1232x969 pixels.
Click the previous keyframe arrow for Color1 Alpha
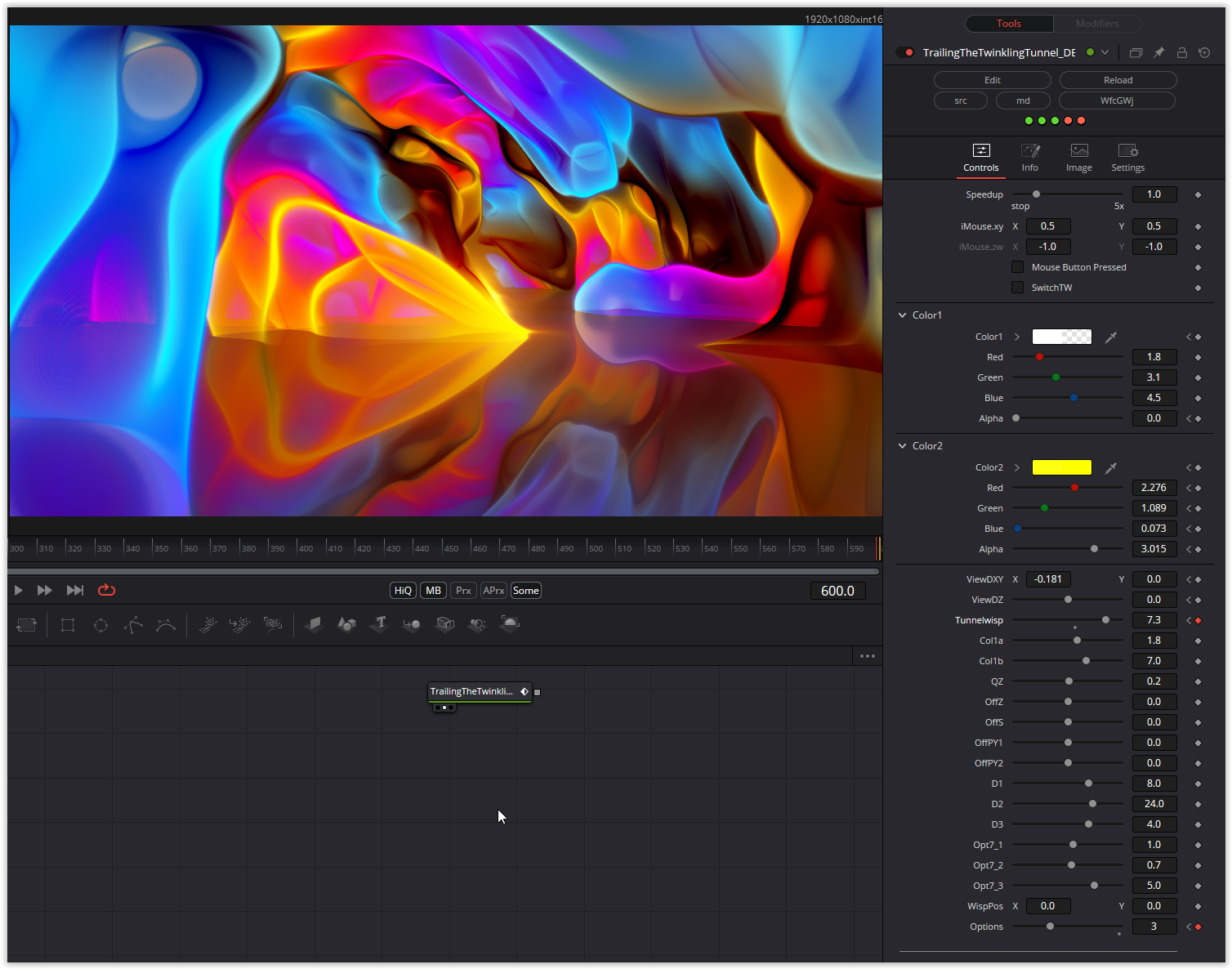[1190, 418]
